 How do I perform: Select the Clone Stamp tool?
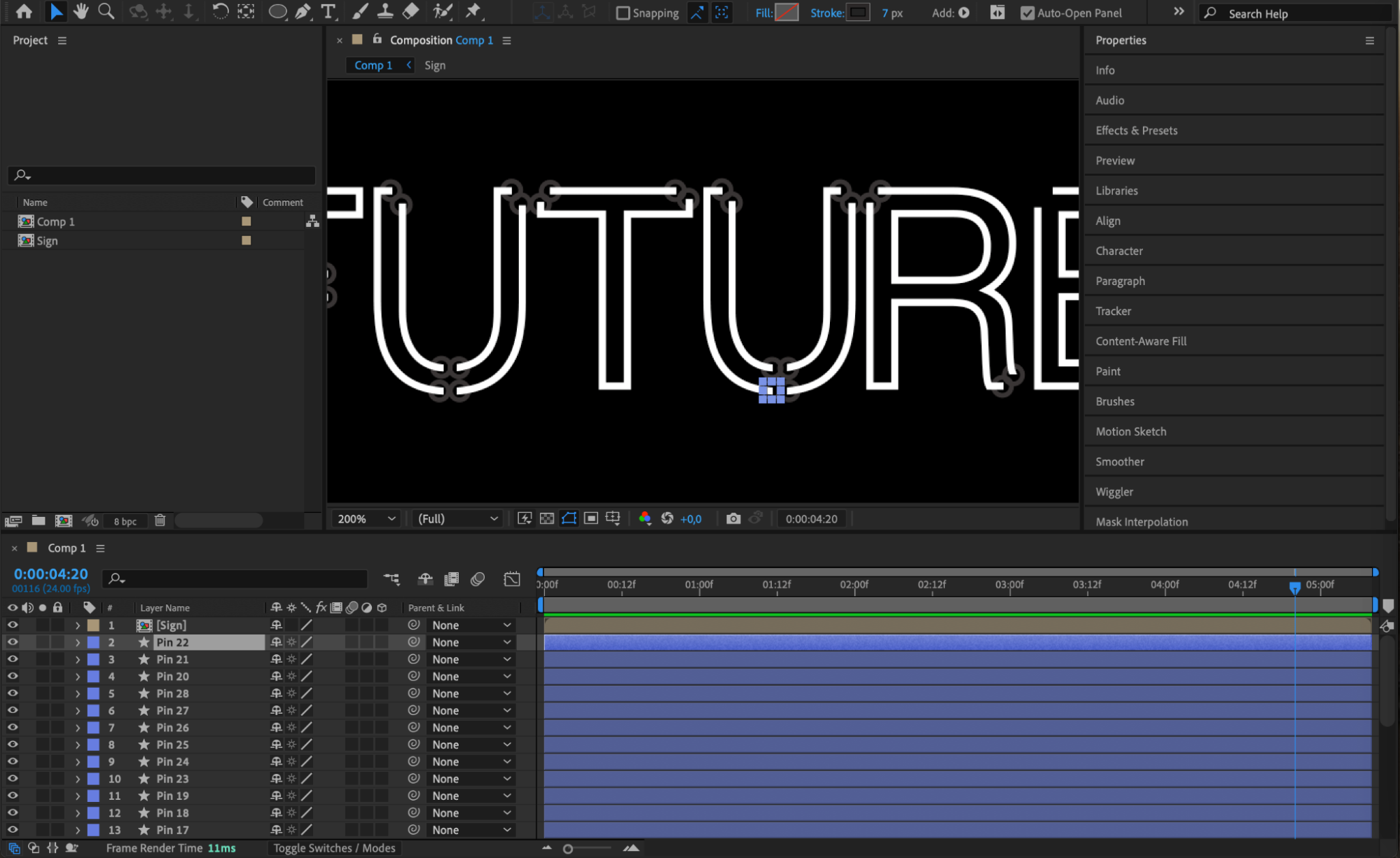pyautogui.click(x=384, y=11)
